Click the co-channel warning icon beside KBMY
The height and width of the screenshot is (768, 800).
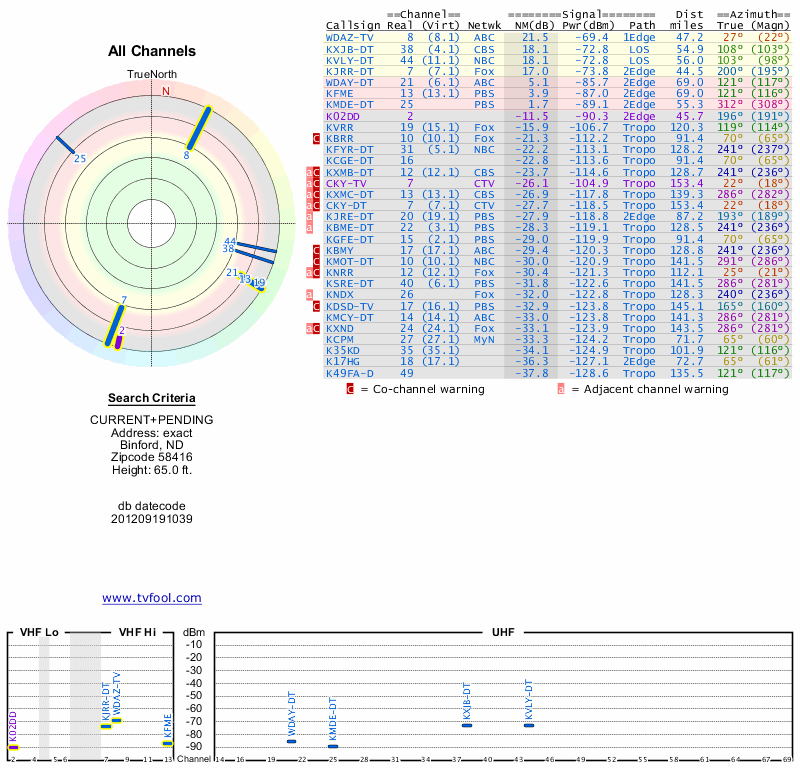click(318, 250)
